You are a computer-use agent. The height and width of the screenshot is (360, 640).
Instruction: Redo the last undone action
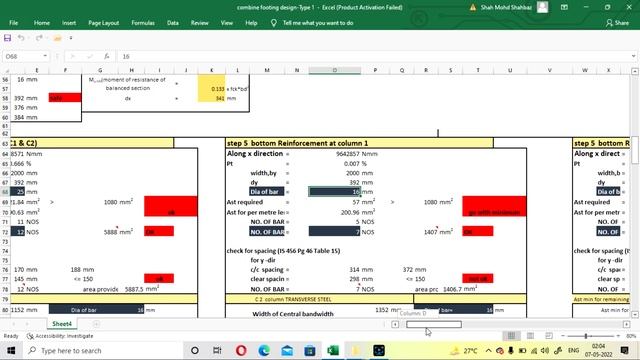[39, 38]
